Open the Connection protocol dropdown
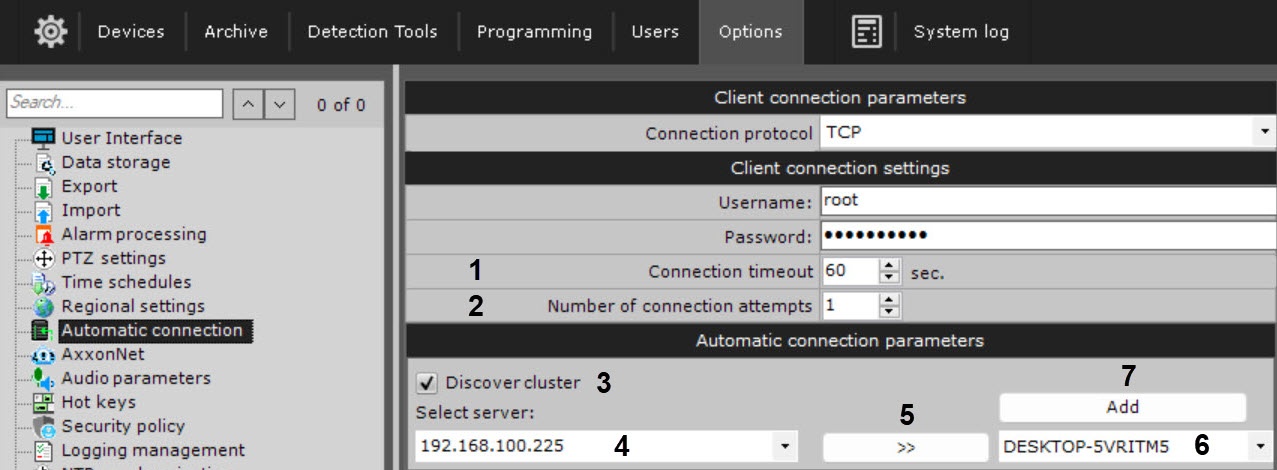Image resolution: width=1277 pixels, height=470 pixels. pyautogui.click(x=1264, y=132)
